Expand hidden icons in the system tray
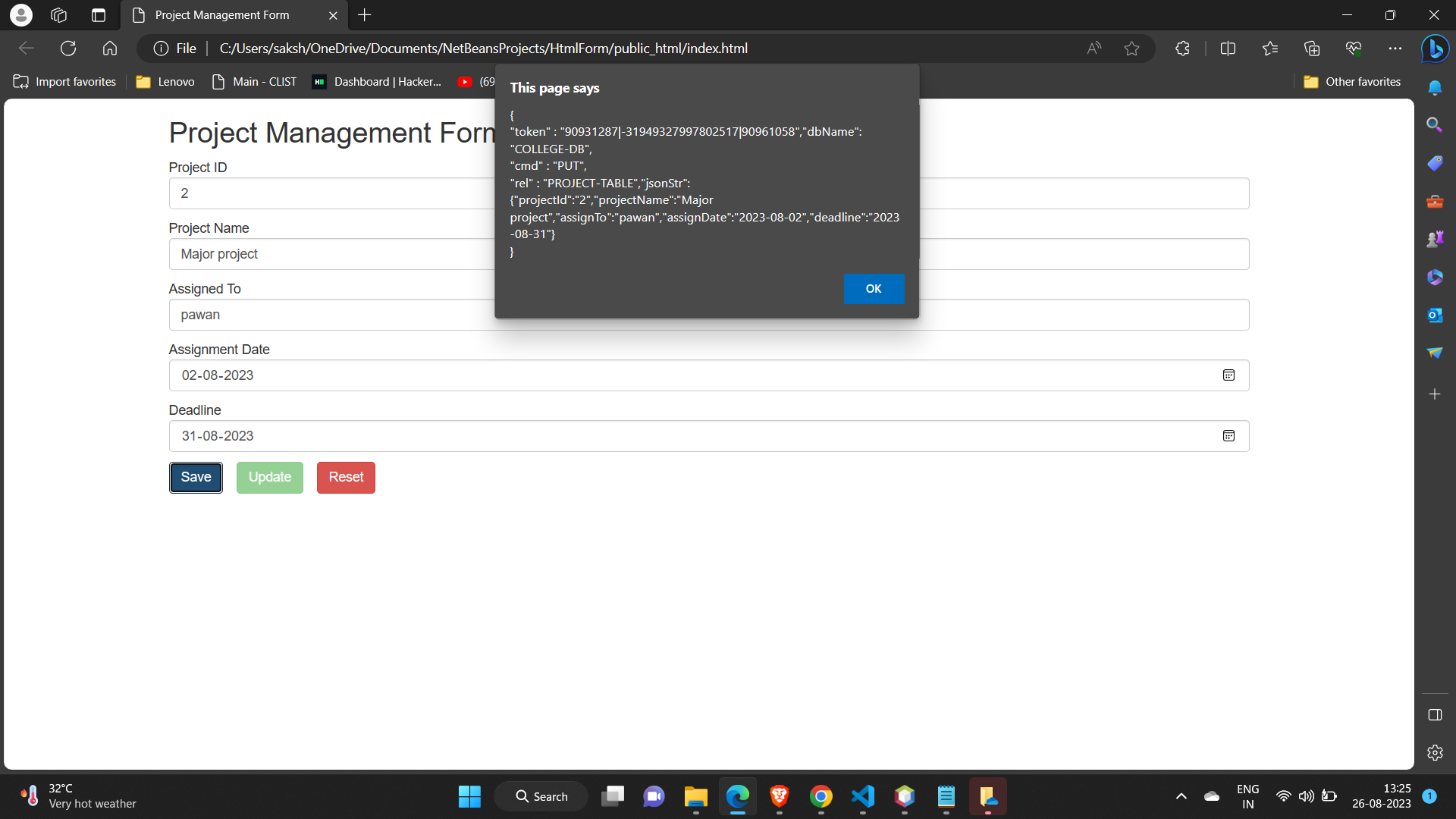This screenshot has width=1456, height=819. (1181, 796)
